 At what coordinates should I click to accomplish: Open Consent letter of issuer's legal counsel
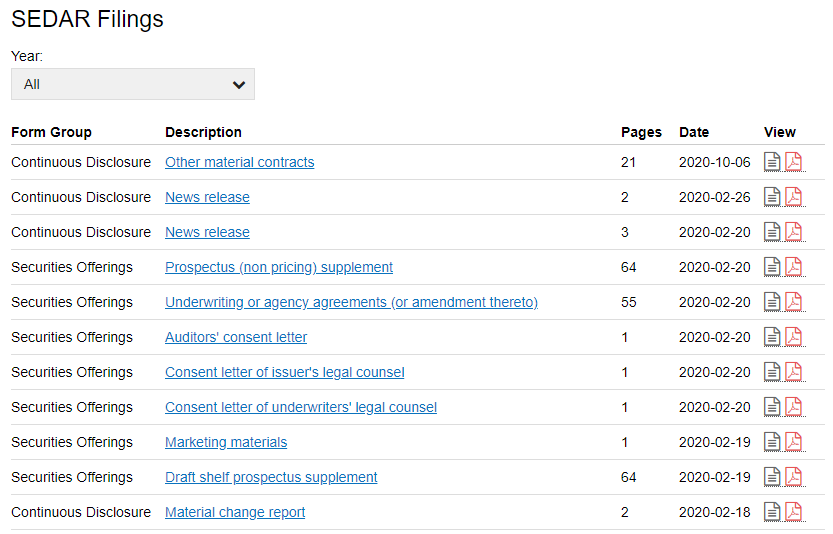point(284,372)
